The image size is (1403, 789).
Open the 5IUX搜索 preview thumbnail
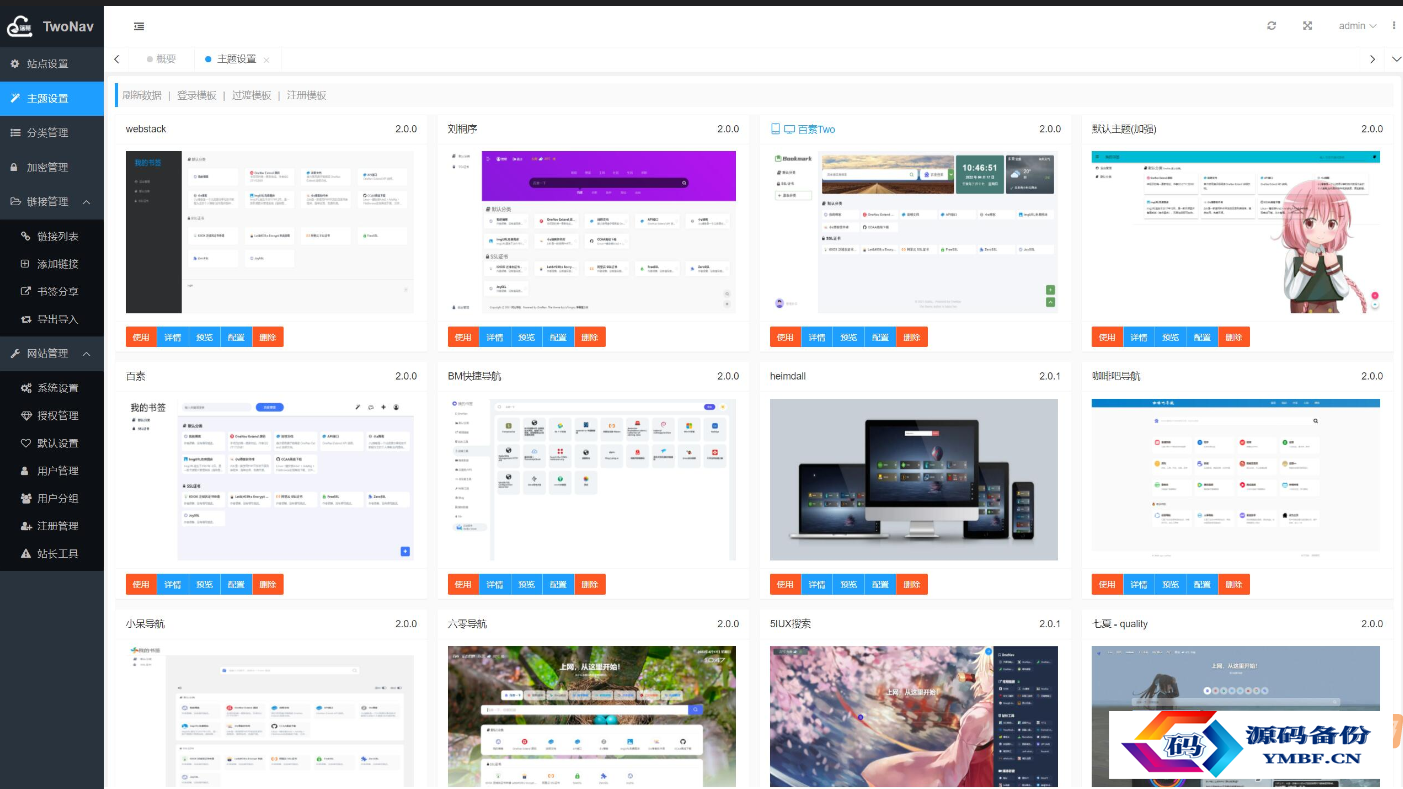tap(914, 717)
